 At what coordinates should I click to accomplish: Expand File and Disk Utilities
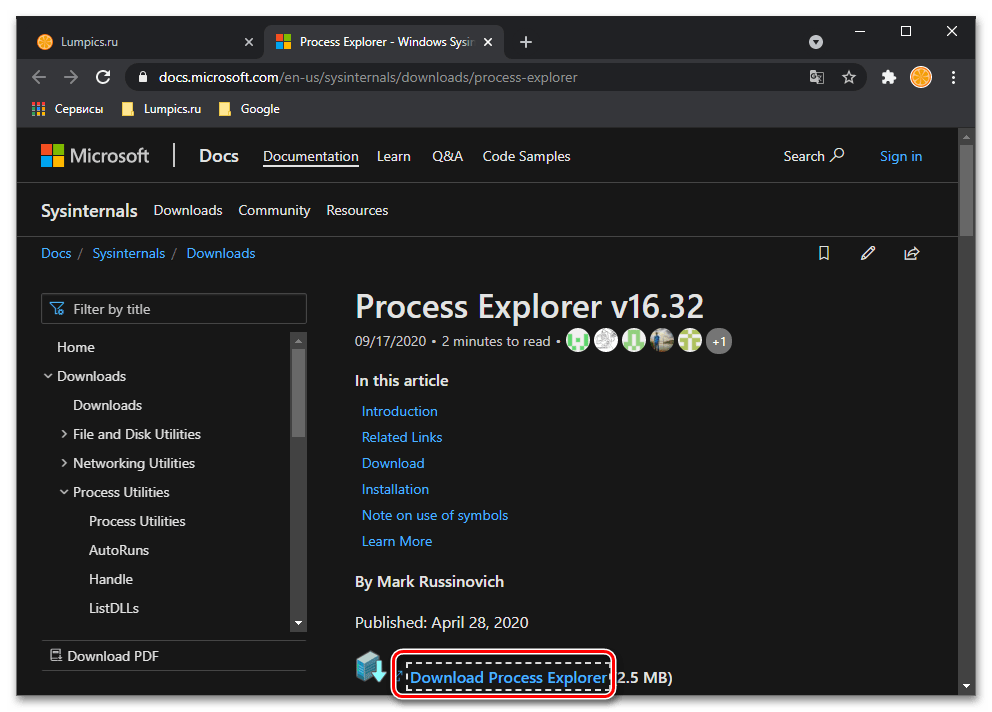point(64,434)
